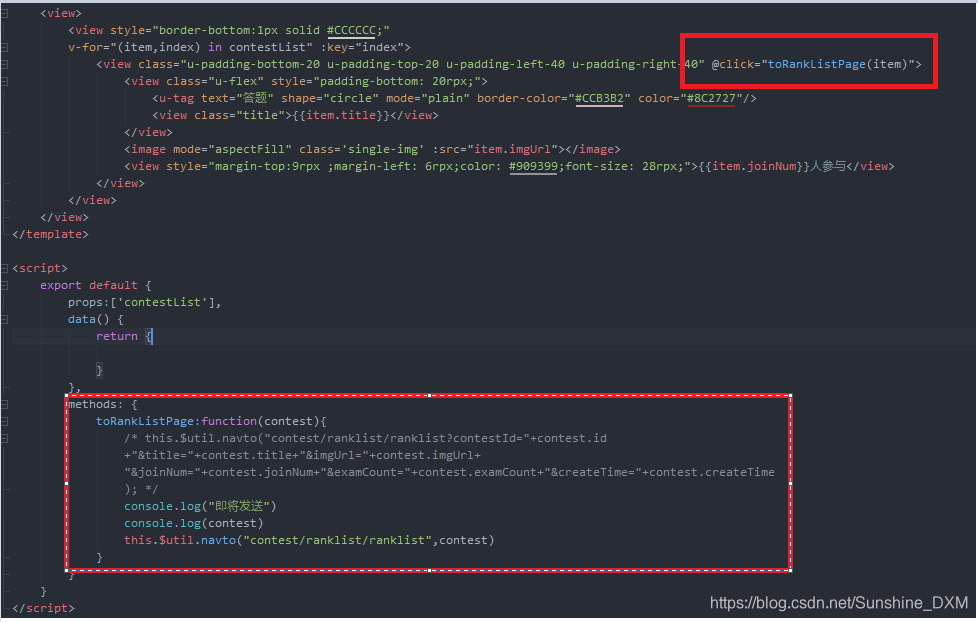978x622 pixels.
Task: Collapse the fold on the u-padding-bottom-20 view line
Action: point(4,64)
